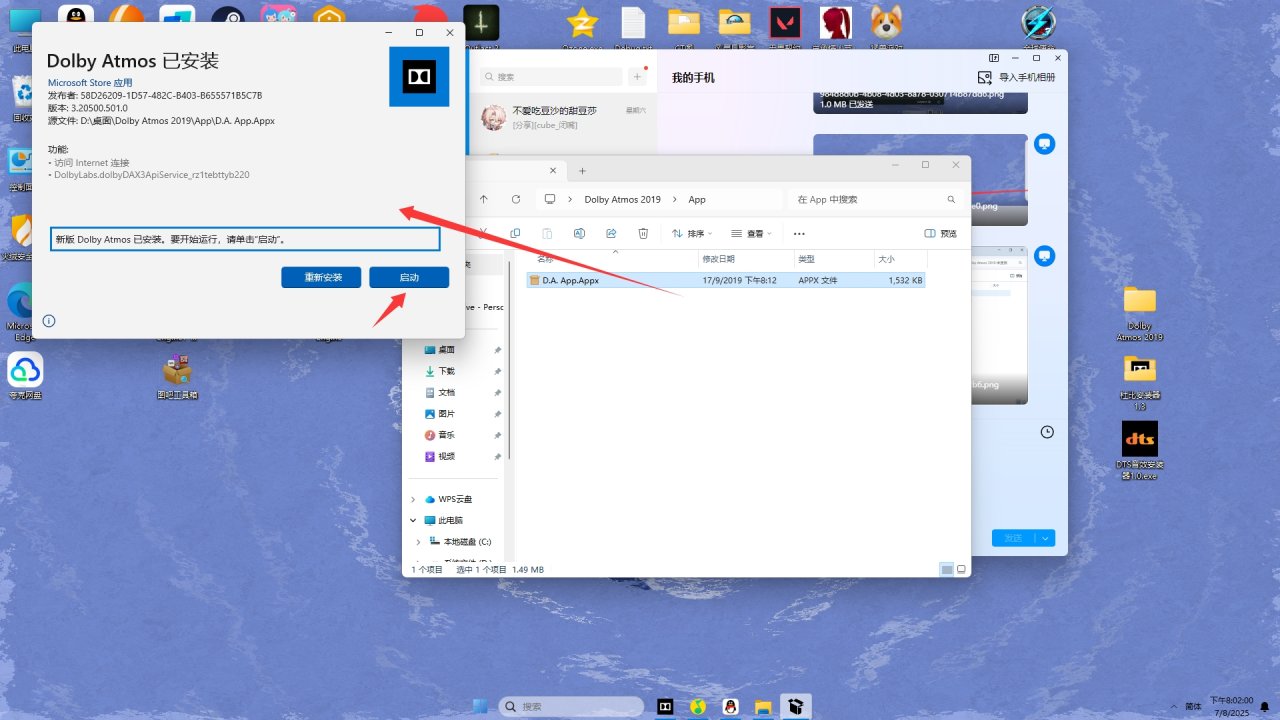
Task: Click the delete trash icon in Explorer toolbar
Action: click(643, 233)
